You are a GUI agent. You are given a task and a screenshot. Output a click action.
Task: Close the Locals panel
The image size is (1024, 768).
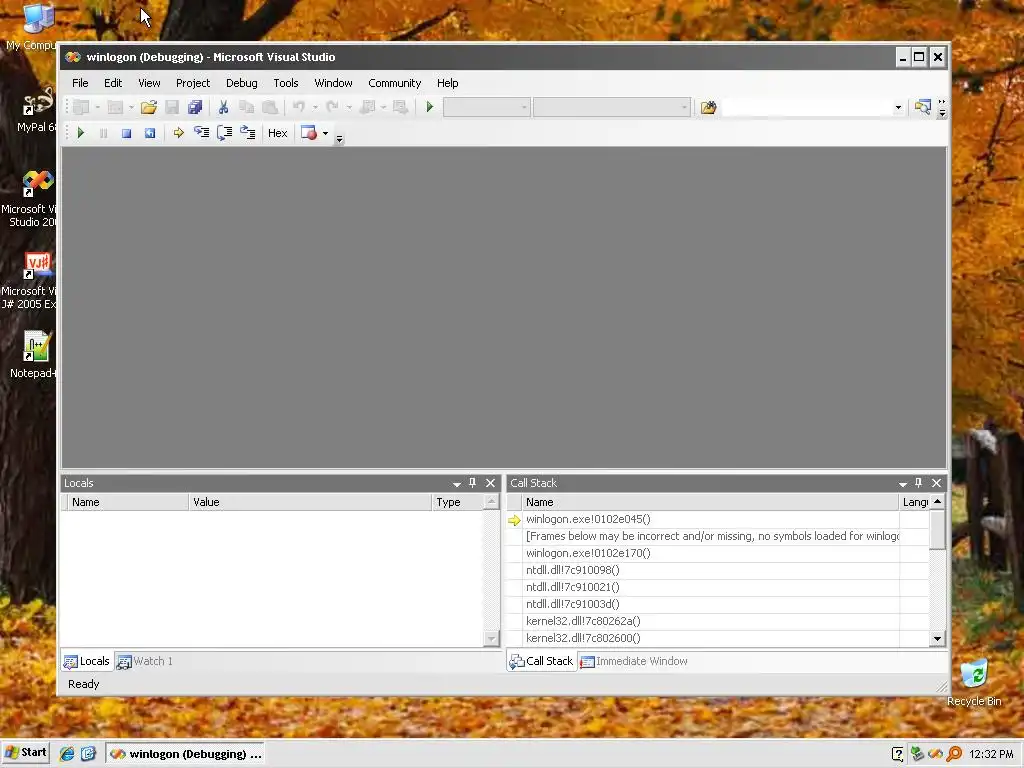(490, 483)
